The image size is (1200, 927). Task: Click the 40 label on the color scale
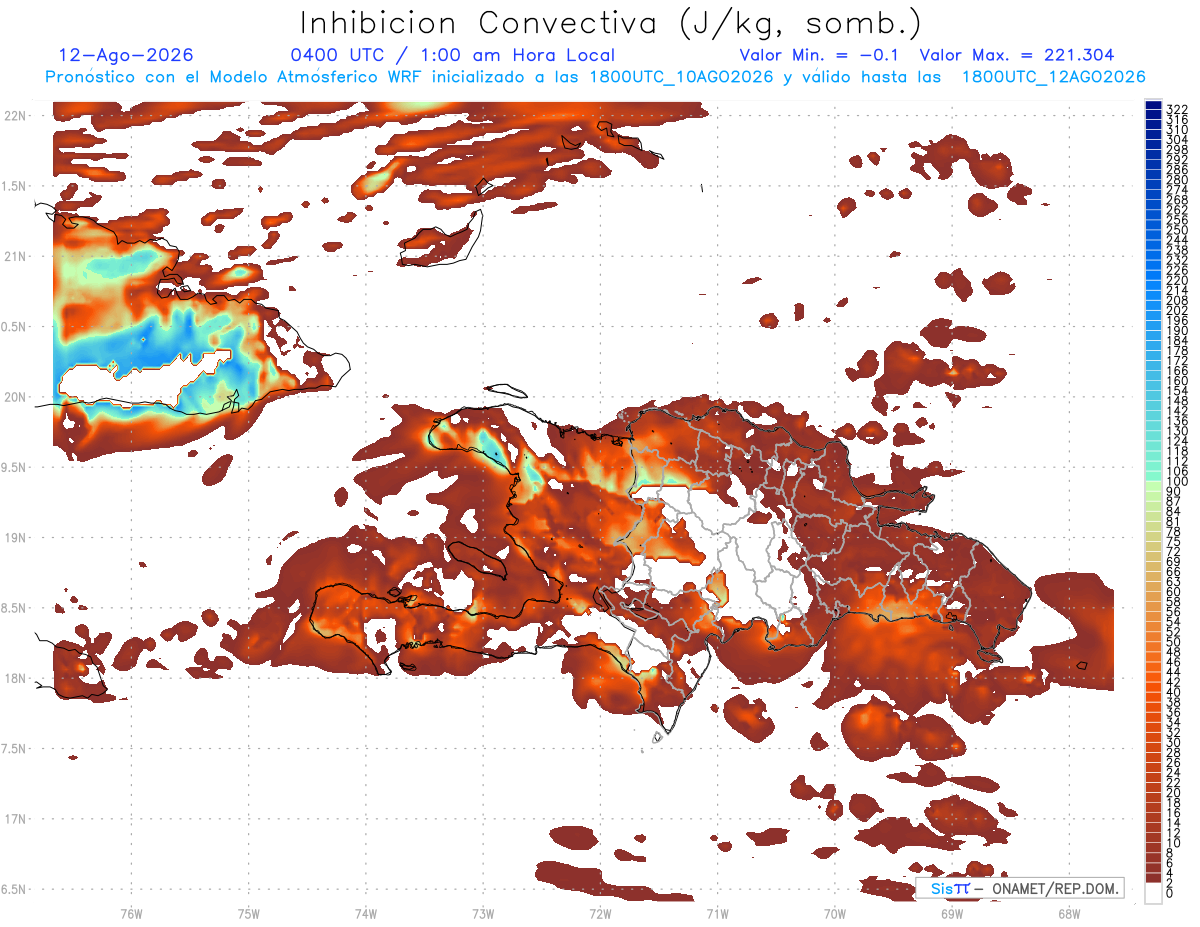click(1173, 692)
